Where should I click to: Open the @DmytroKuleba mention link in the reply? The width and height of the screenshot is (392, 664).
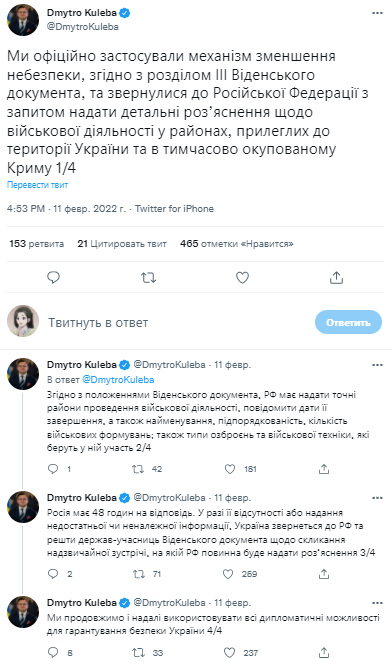coord(118,379)
